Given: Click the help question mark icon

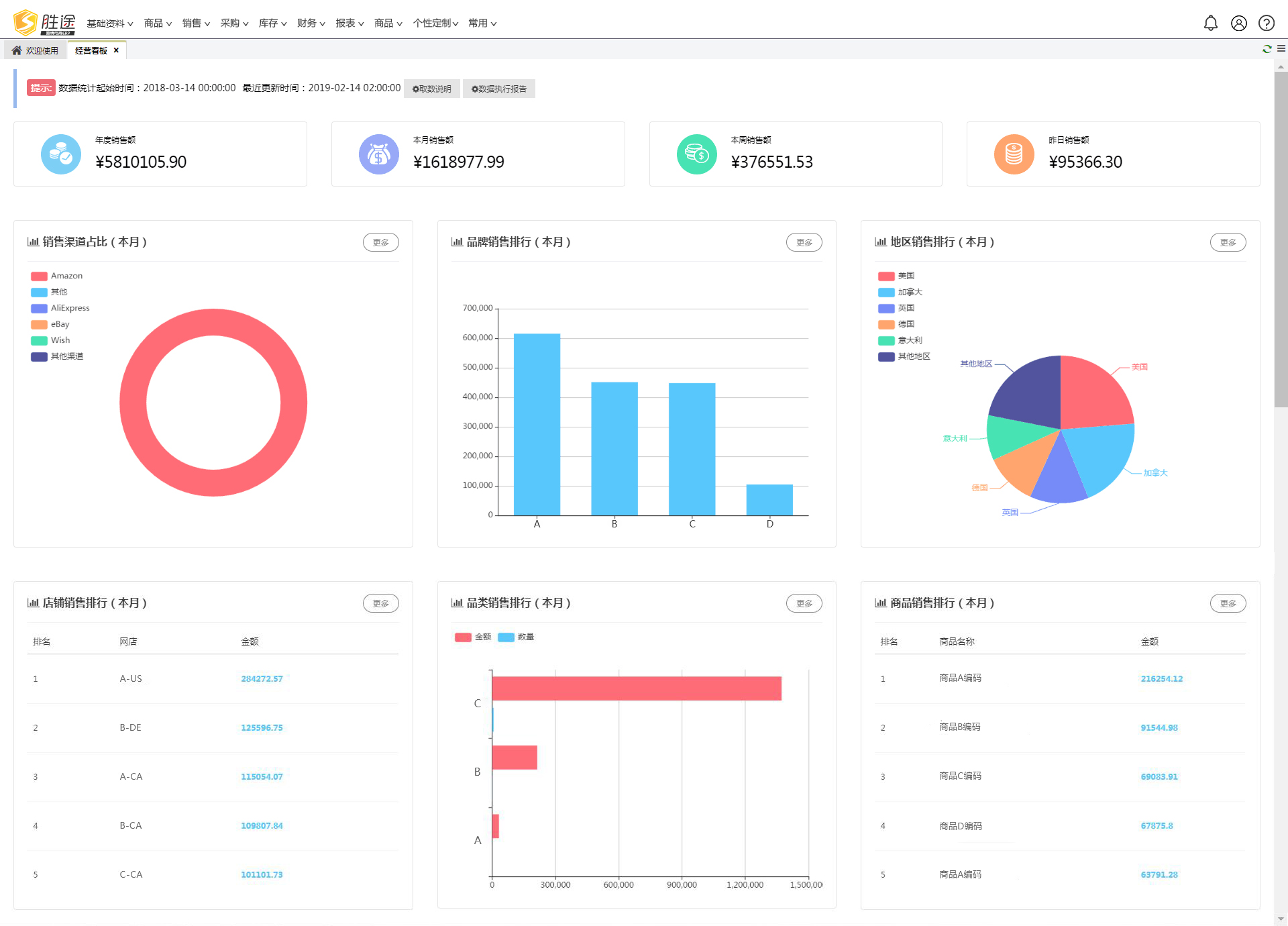Looking at the screenshot, I should pos(1266,23).
